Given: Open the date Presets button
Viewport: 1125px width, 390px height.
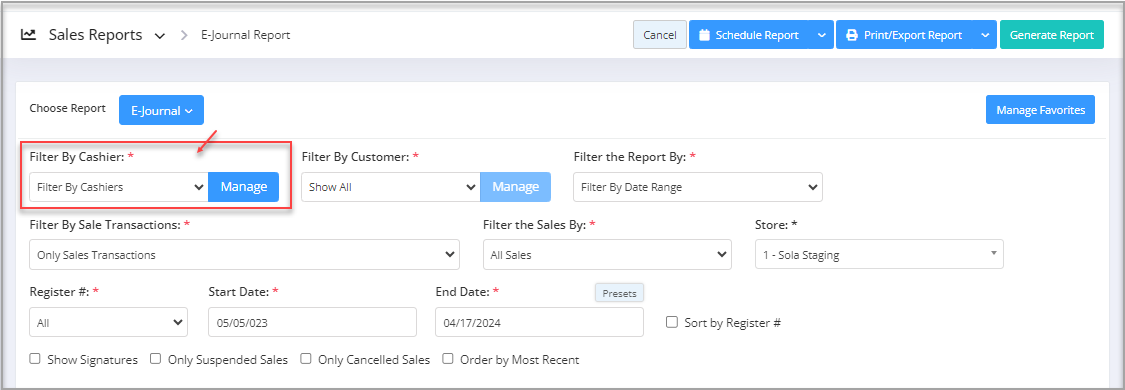Looking at the screenshot, I should [x=619, y=292].
